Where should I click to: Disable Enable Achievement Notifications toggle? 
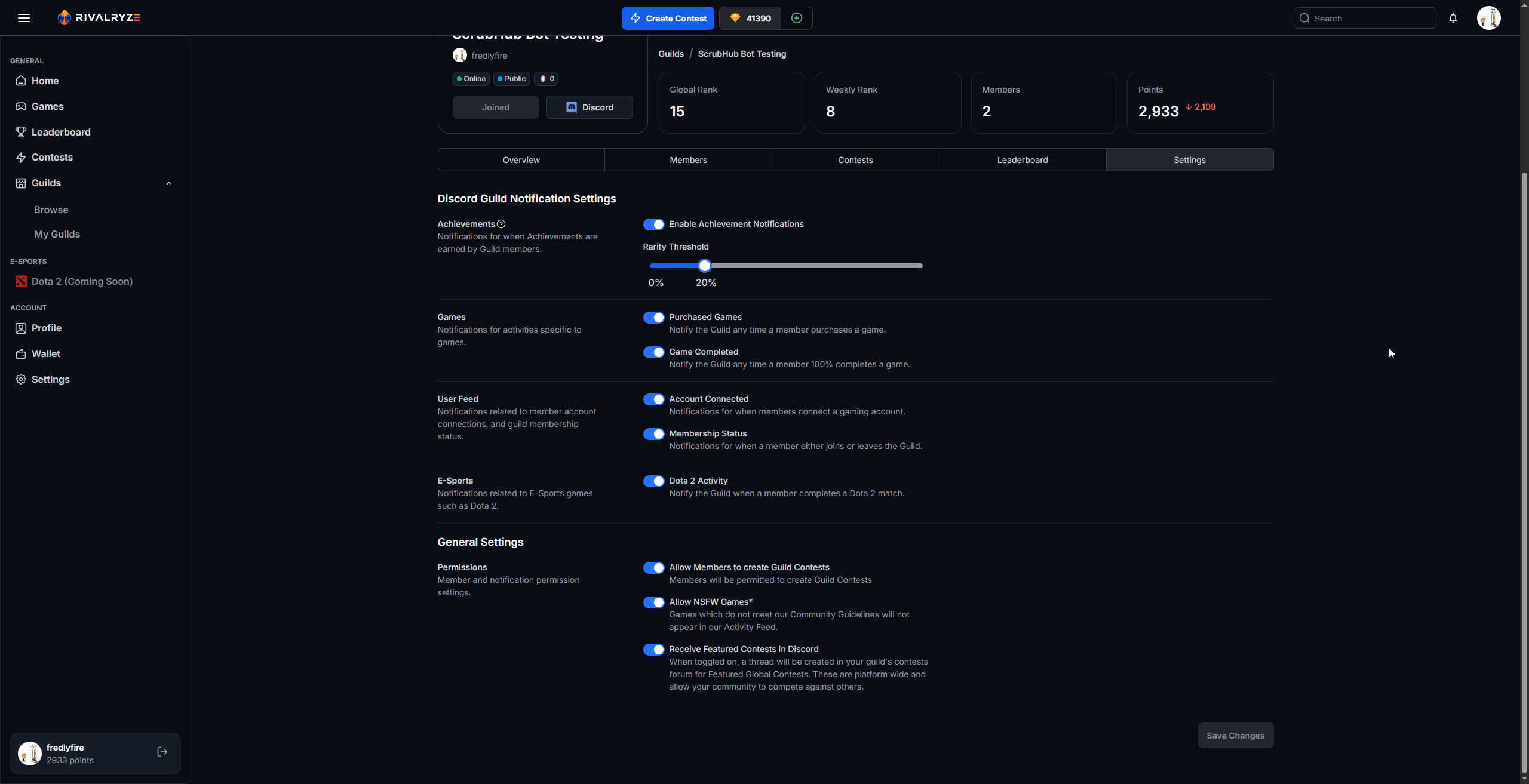point(653,225)
